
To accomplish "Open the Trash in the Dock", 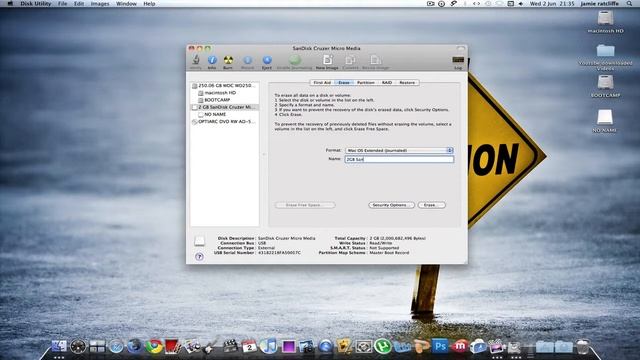I will [x=583, y=347].
